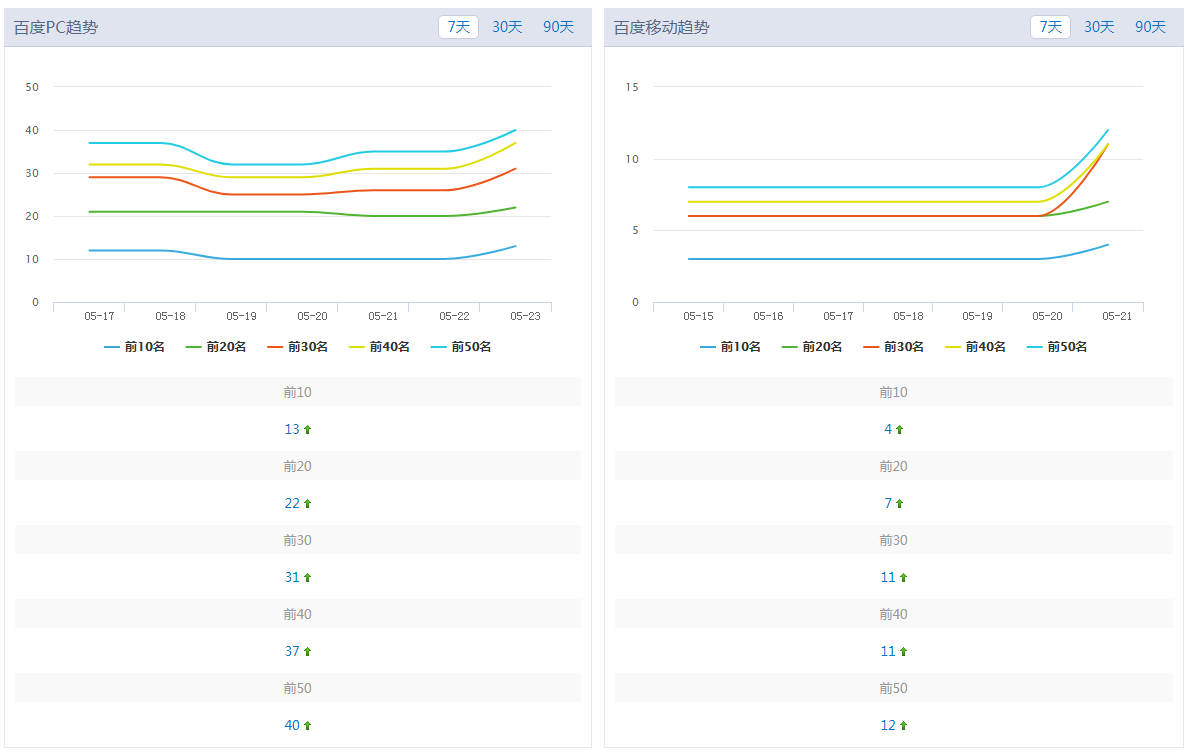Image resolution: width=1186 pixels, height=756 pixels.
Task: Open PC 前50 keyword count 40
Action: (292, 725)
